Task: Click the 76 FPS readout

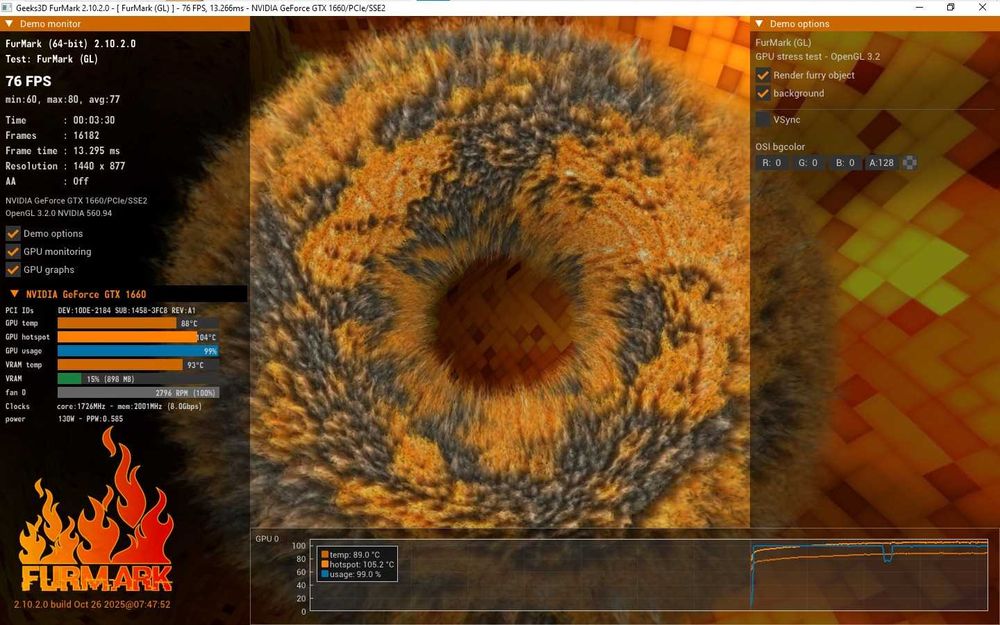Action: pyautogui.click(x=29, y=81)
